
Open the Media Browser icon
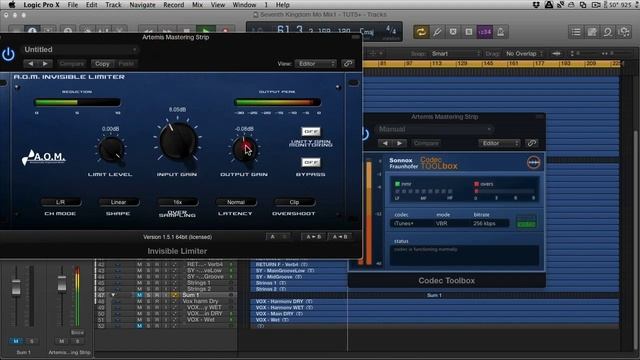tap(624, 32)
